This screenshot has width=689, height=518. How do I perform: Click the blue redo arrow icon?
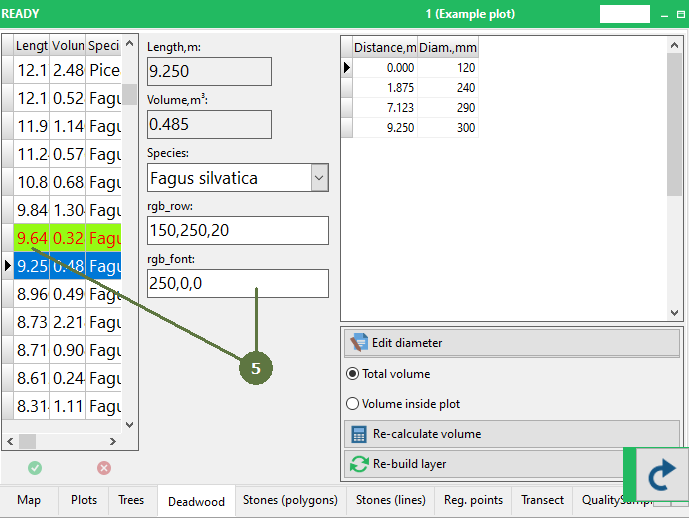661,476
